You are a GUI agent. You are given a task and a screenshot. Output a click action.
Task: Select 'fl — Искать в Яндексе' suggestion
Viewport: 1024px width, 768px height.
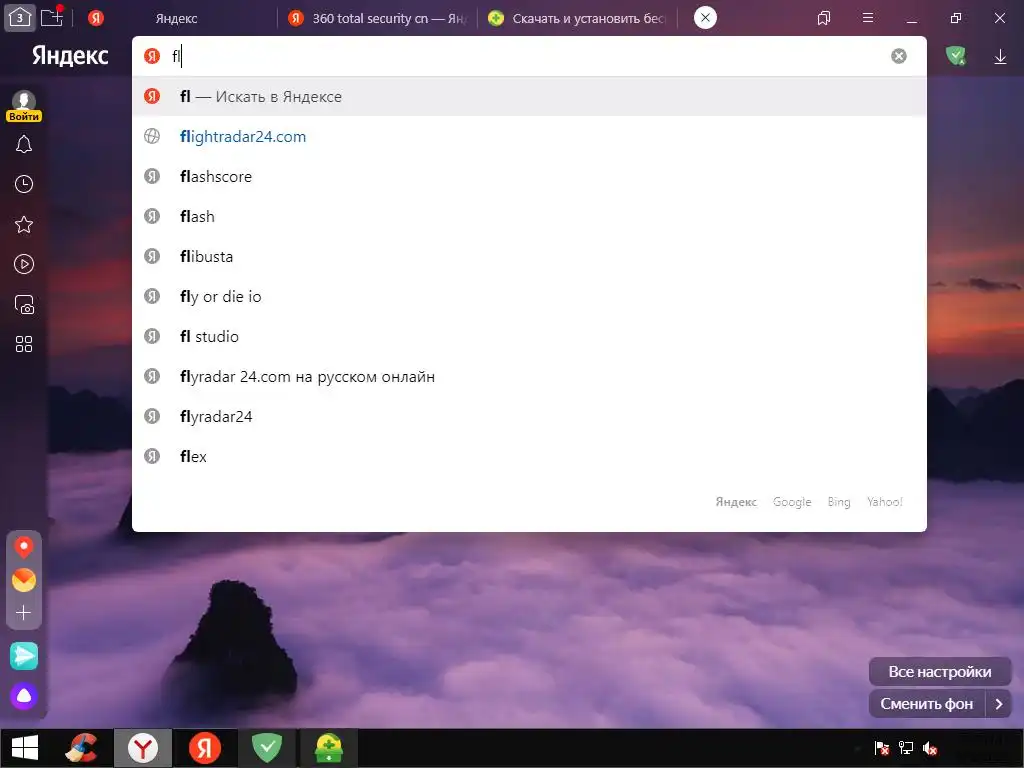coord(529,97)
